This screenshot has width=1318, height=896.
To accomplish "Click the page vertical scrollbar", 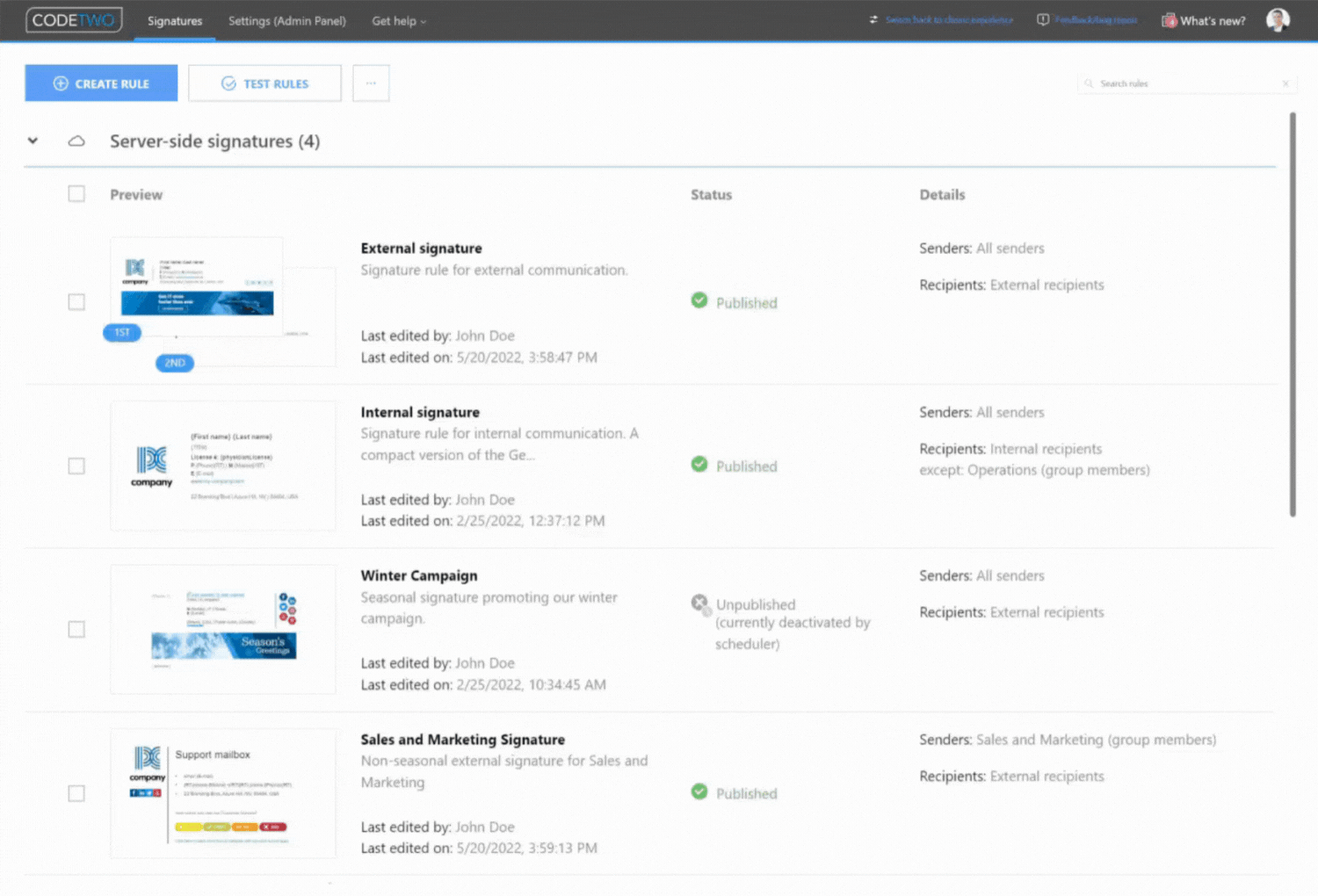I will click(1293, 314).
